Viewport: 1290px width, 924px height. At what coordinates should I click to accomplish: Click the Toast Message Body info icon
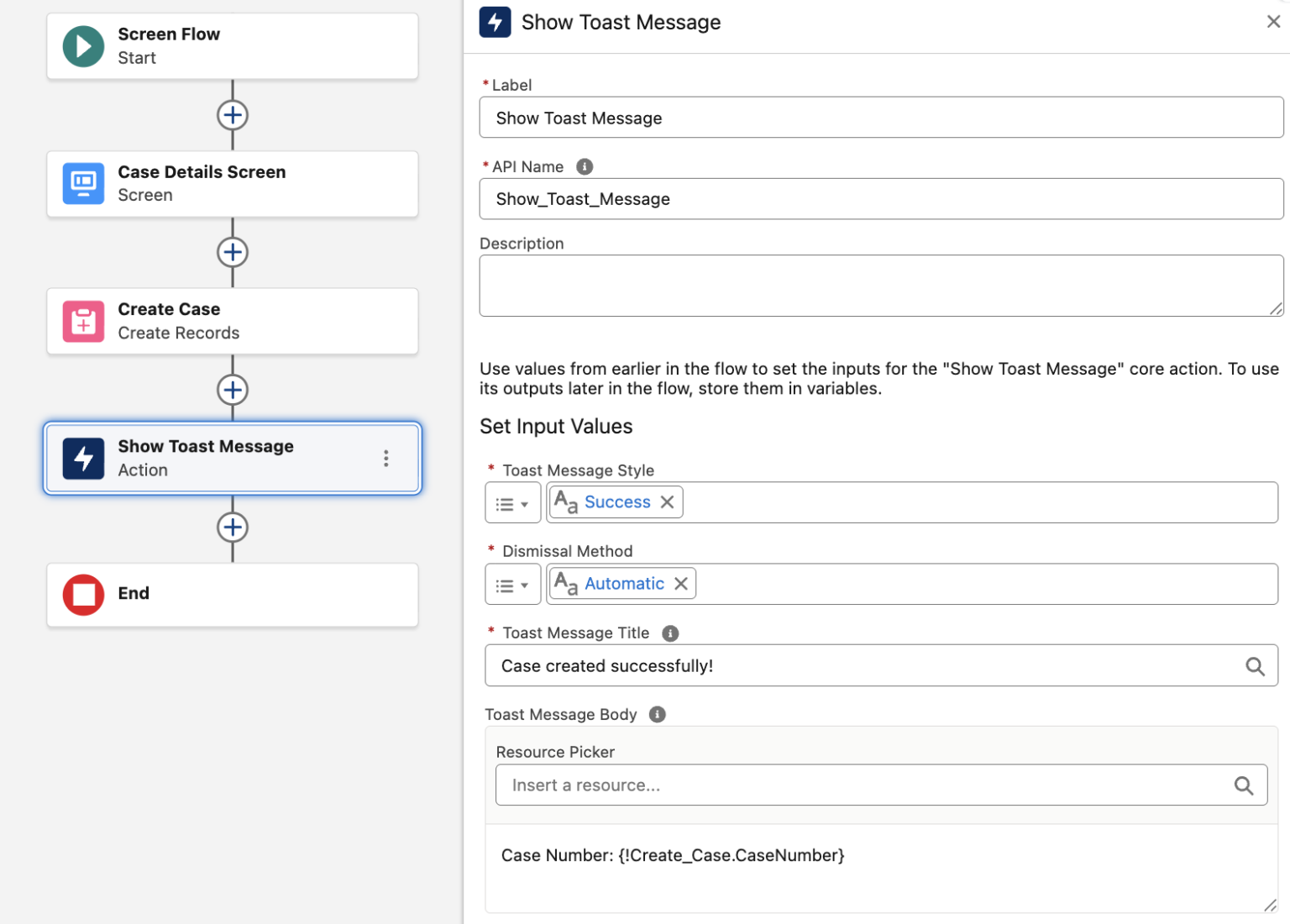[x=658, y=714]
